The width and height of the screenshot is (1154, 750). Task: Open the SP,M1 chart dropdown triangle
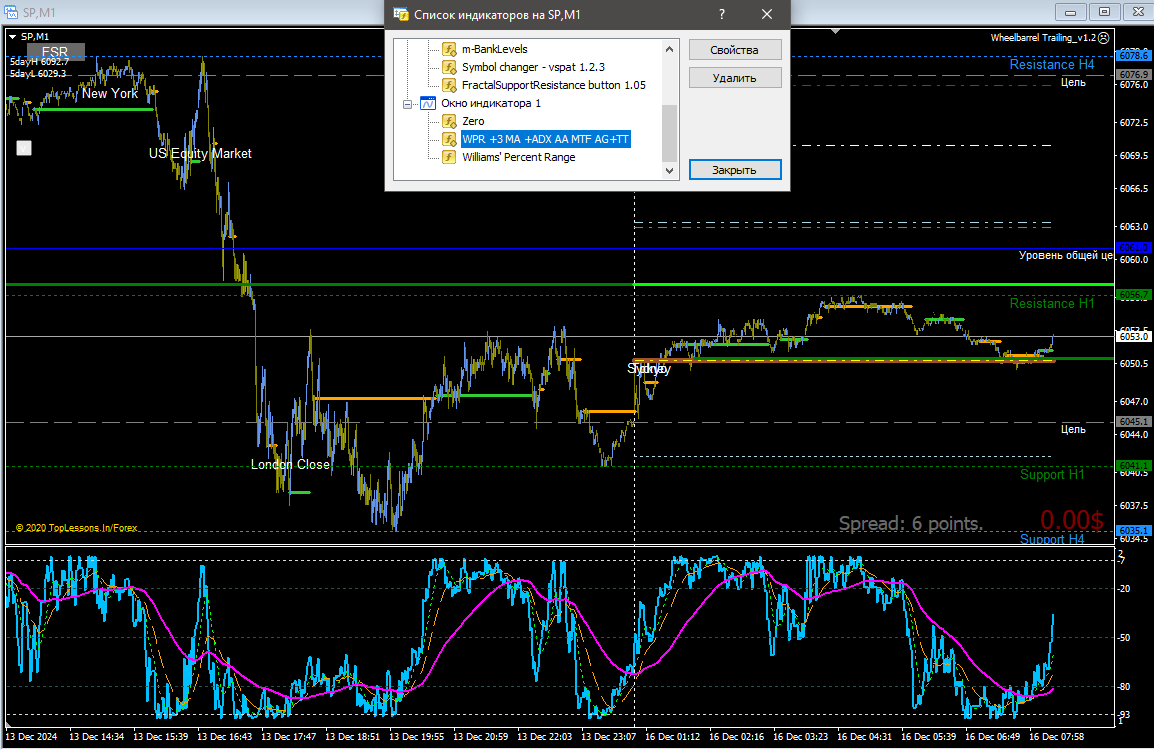coord(12,36)
